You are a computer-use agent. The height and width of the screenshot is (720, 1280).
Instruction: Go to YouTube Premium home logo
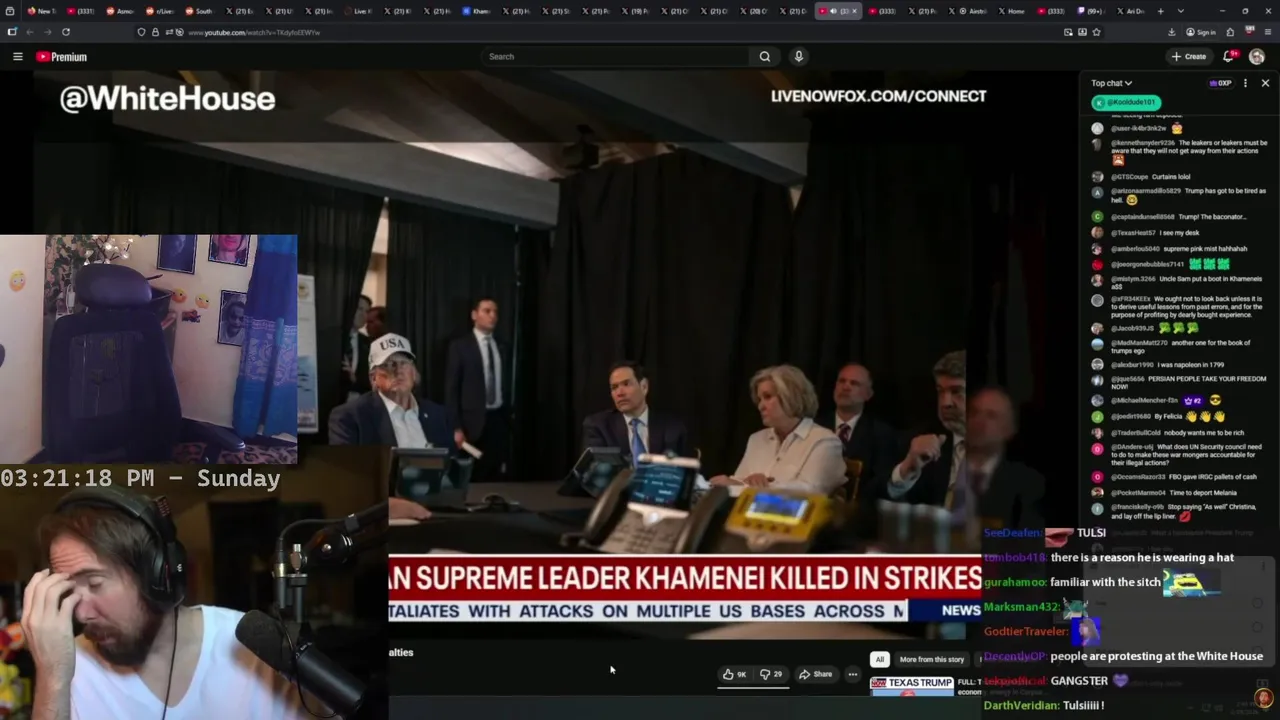62,57
